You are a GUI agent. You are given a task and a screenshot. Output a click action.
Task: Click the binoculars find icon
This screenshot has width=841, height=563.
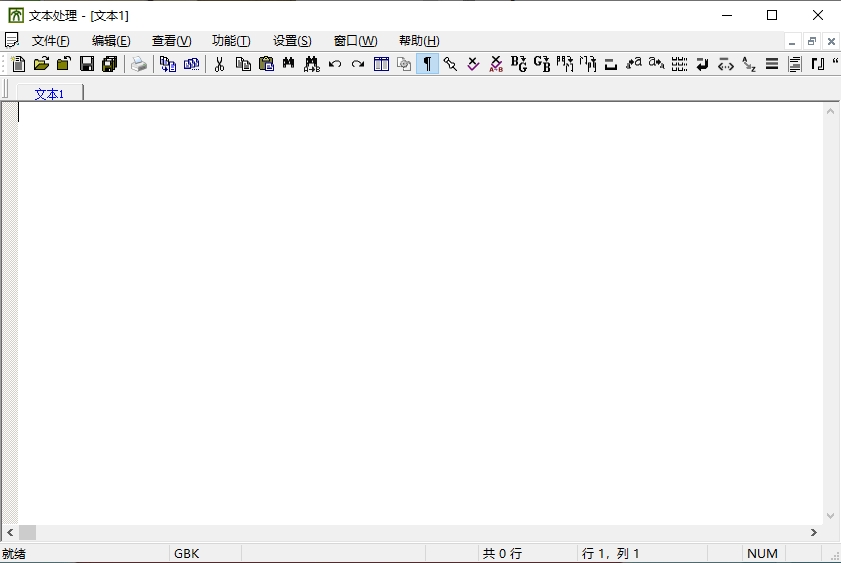coord(289,64)
